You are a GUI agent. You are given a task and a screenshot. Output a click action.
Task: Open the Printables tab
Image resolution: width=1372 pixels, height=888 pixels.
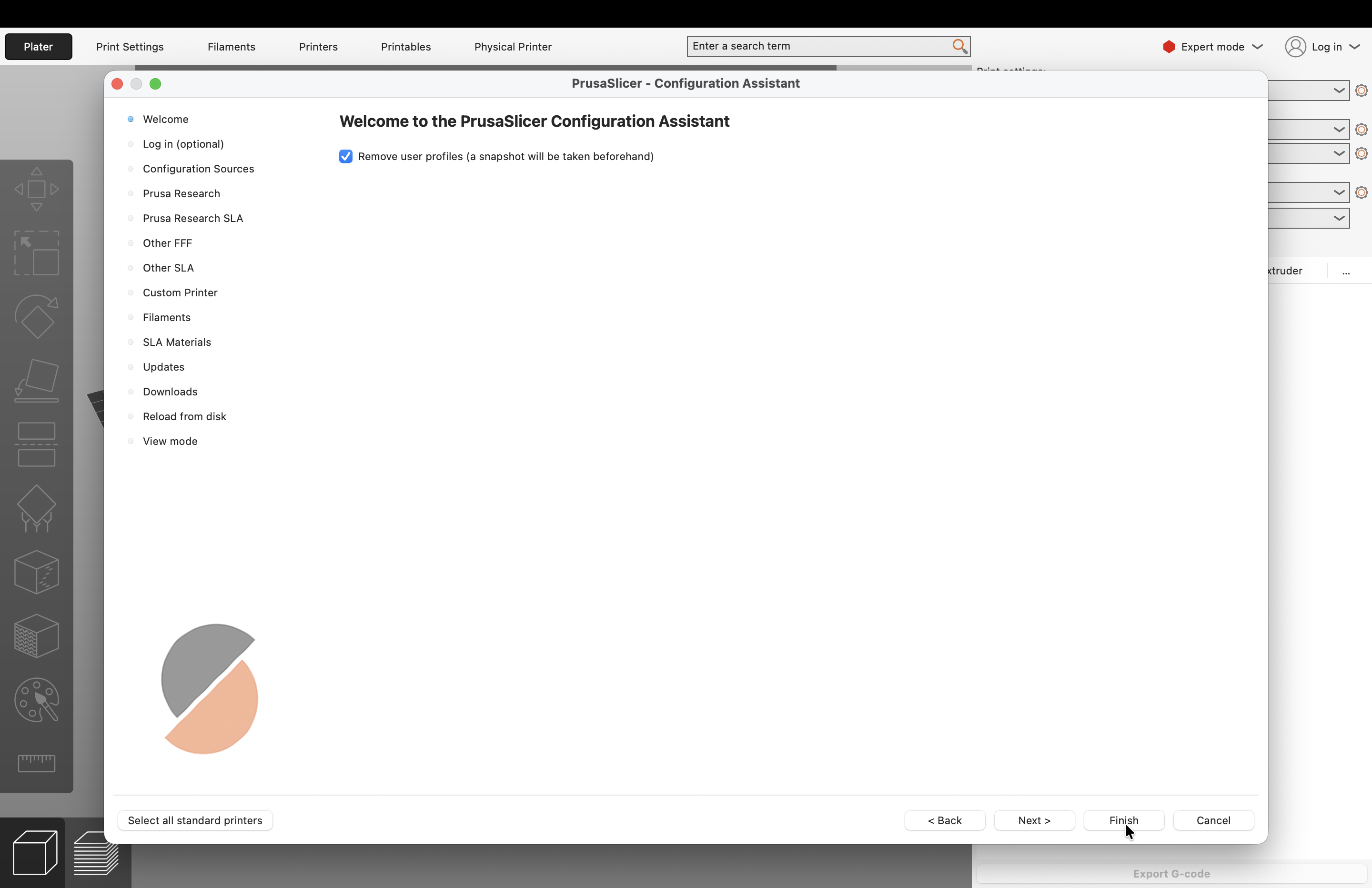(406, 47)
